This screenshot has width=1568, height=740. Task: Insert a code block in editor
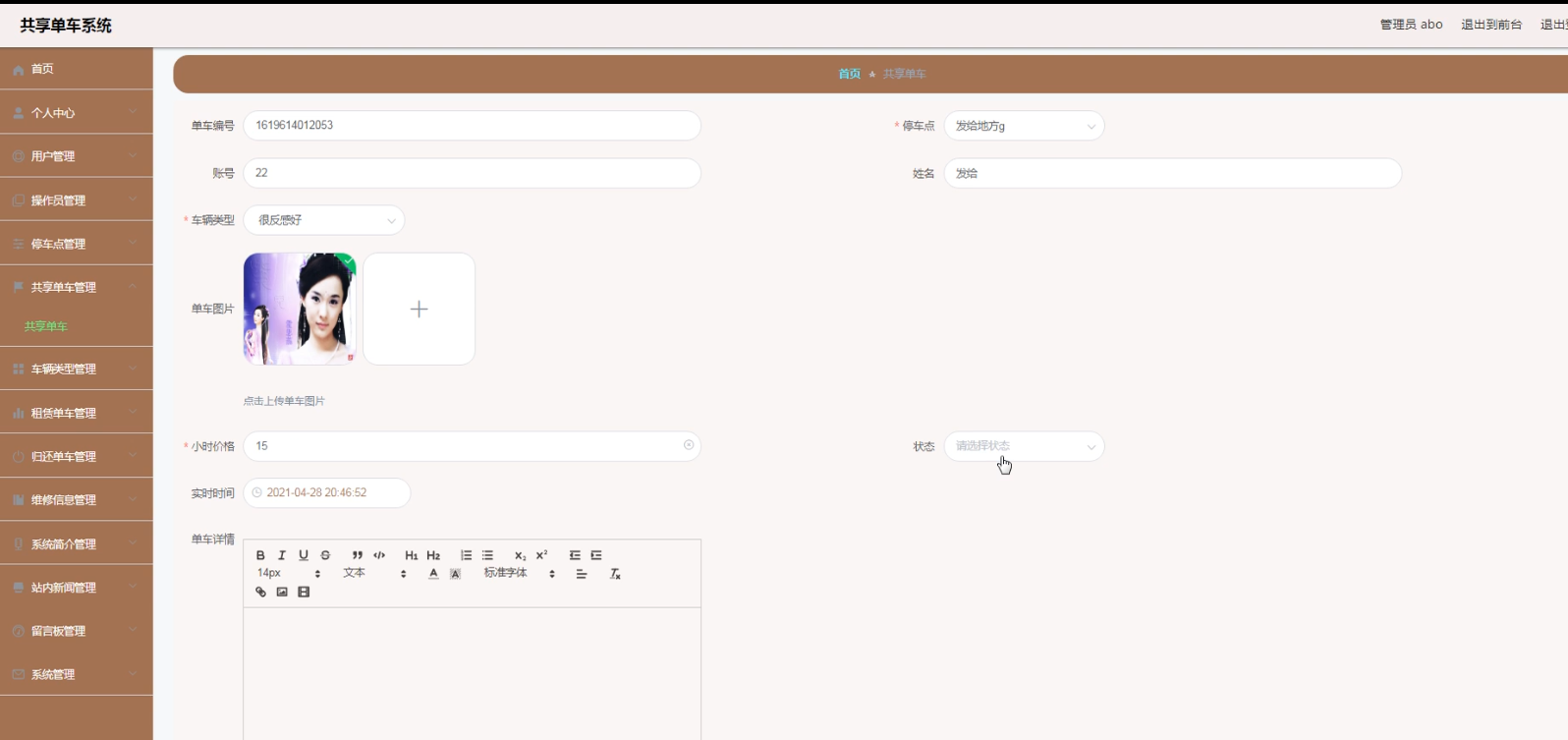point(379,555)
